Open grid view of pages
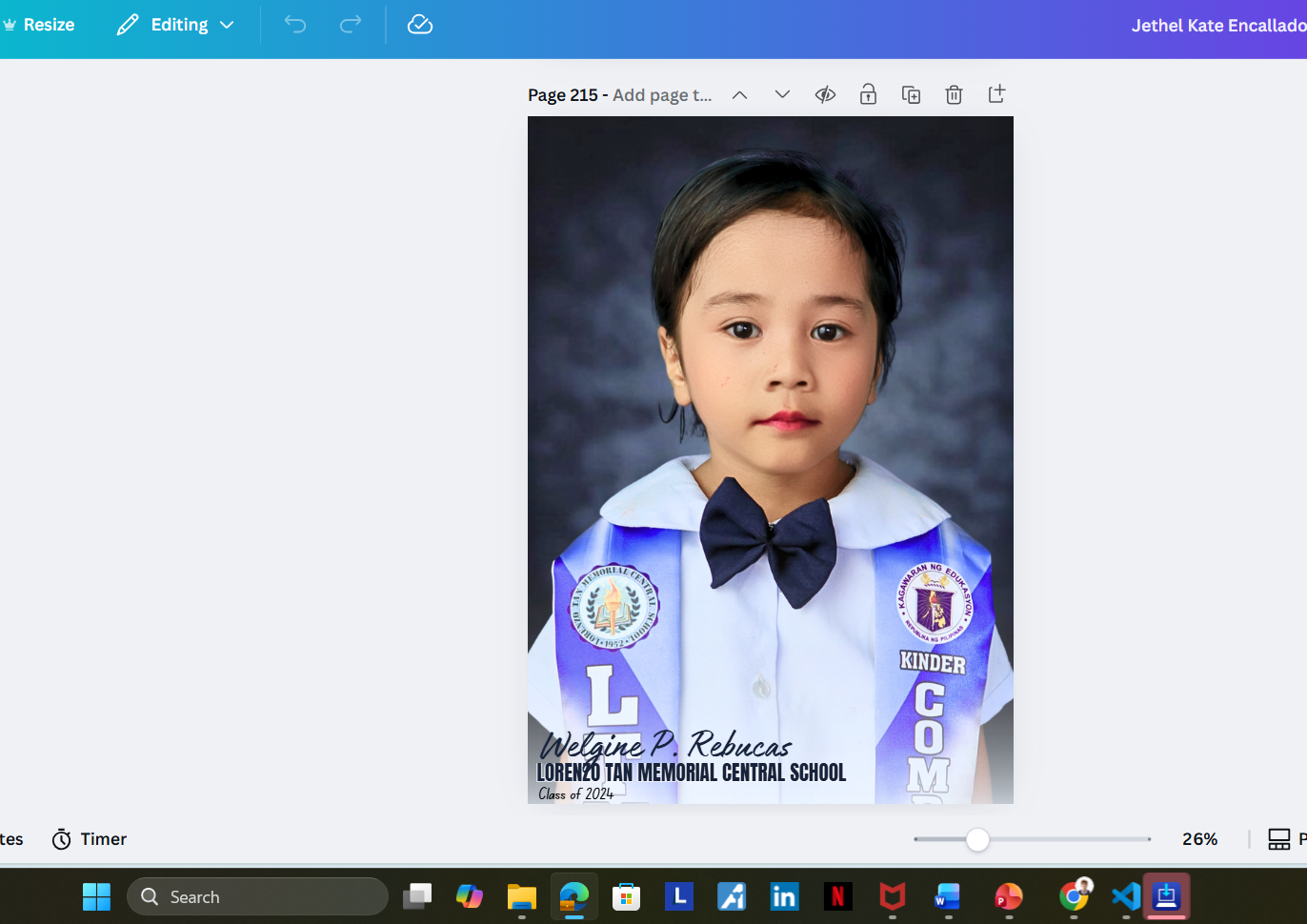This screenshot has width=1307, height=924. click(x=1278, y=839)
